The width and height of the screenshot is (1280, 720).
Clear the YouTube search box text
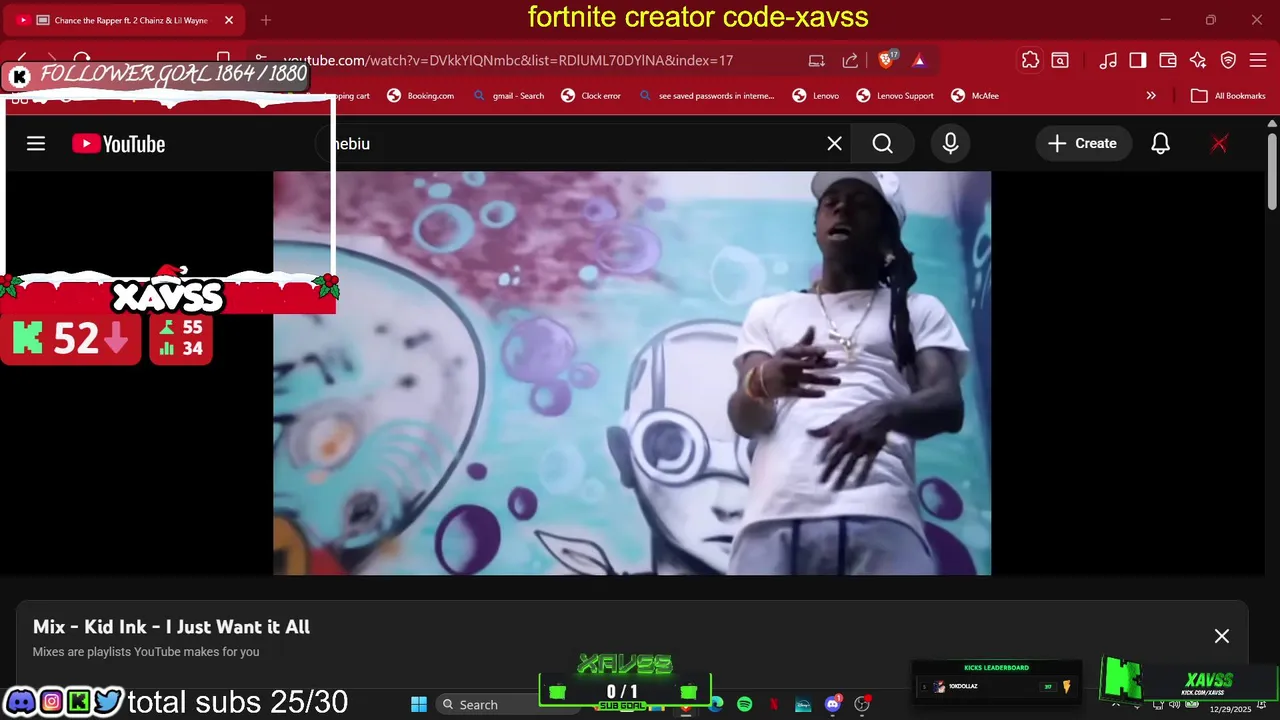tap(835, 144)
